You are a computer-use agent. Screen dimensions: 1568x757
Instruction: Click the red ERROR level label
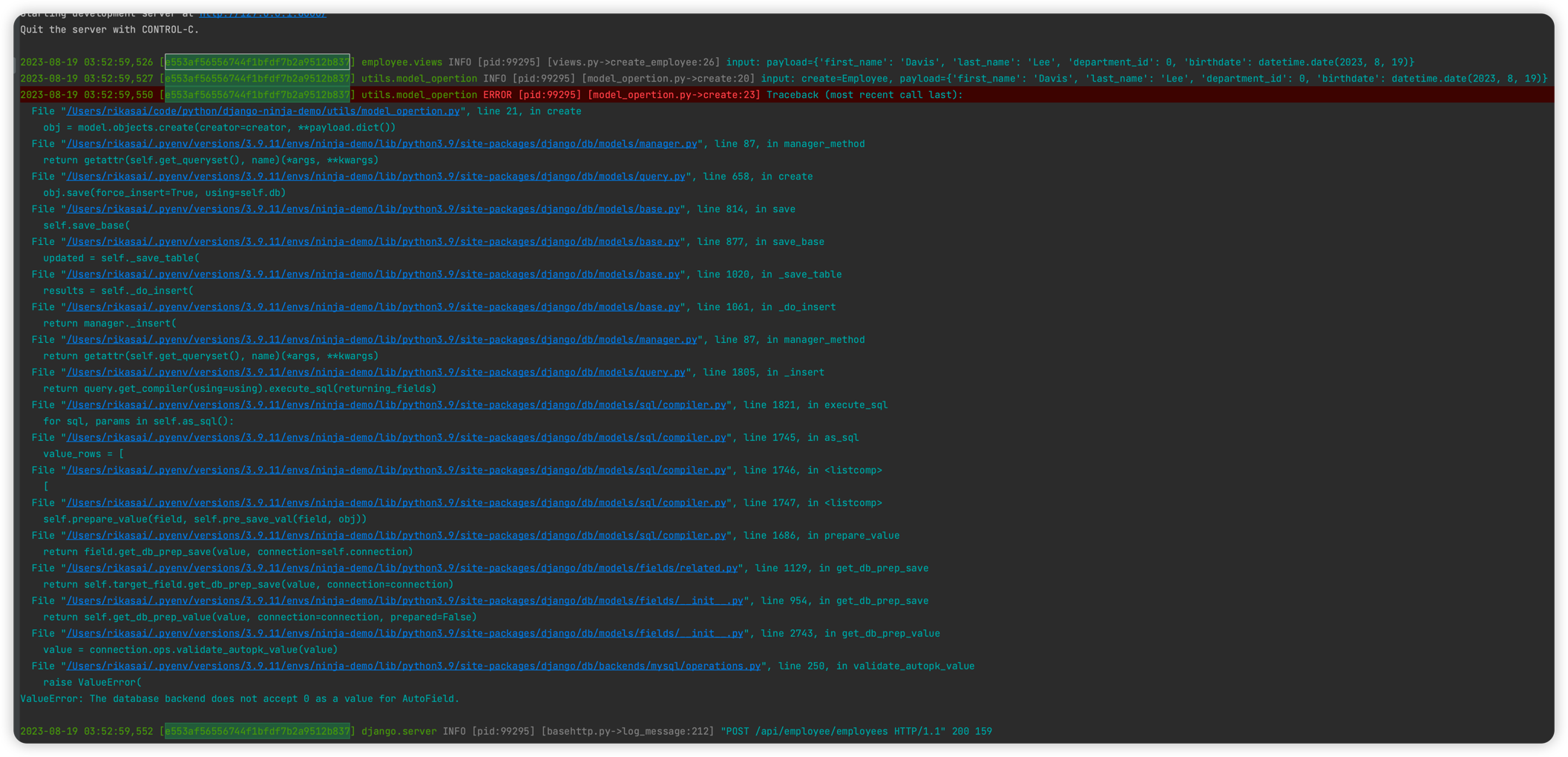point(498,95)
